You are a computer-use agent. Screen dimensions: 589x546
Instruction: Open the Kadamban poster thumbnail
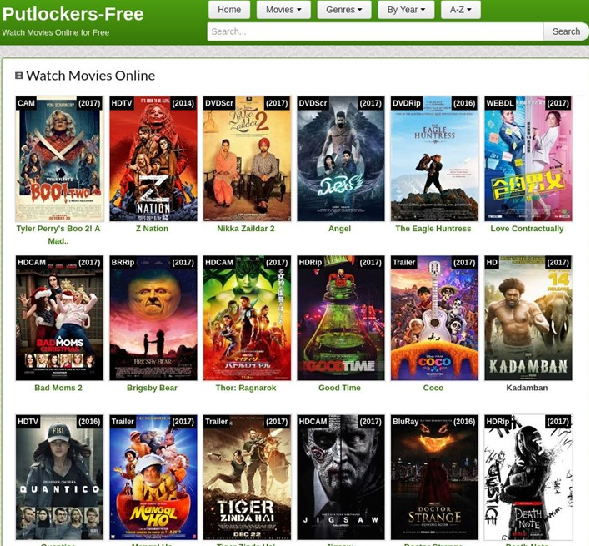[x=528, y=318]
